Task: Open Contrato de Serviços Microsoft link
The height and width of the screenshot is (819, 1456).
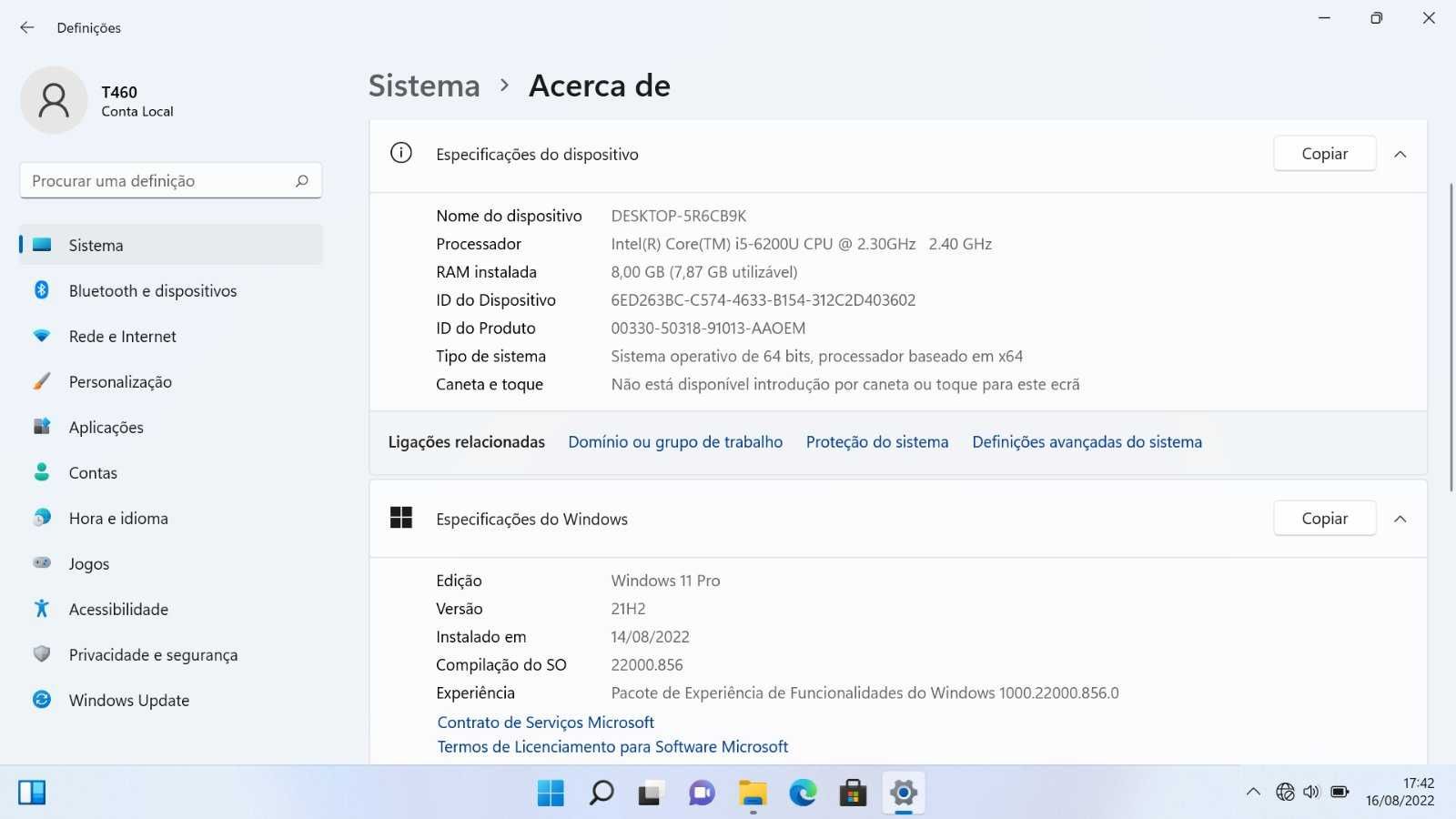Action: pyautogui.click(x=546, y=723)
